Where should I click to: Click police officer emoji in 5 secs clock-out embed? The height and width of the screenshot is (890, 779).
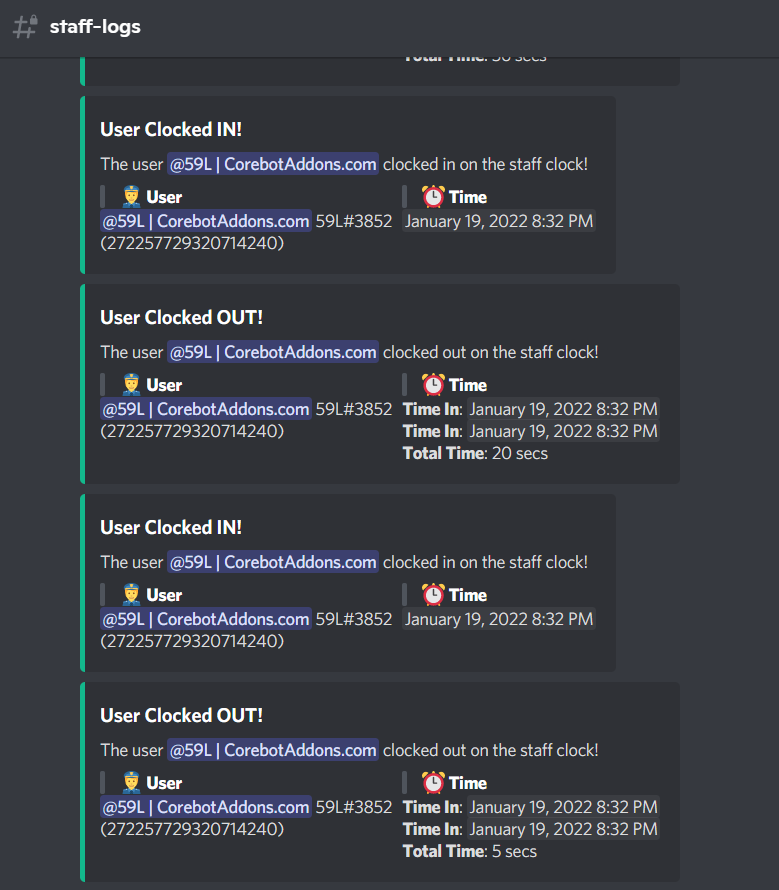[131, 783]
